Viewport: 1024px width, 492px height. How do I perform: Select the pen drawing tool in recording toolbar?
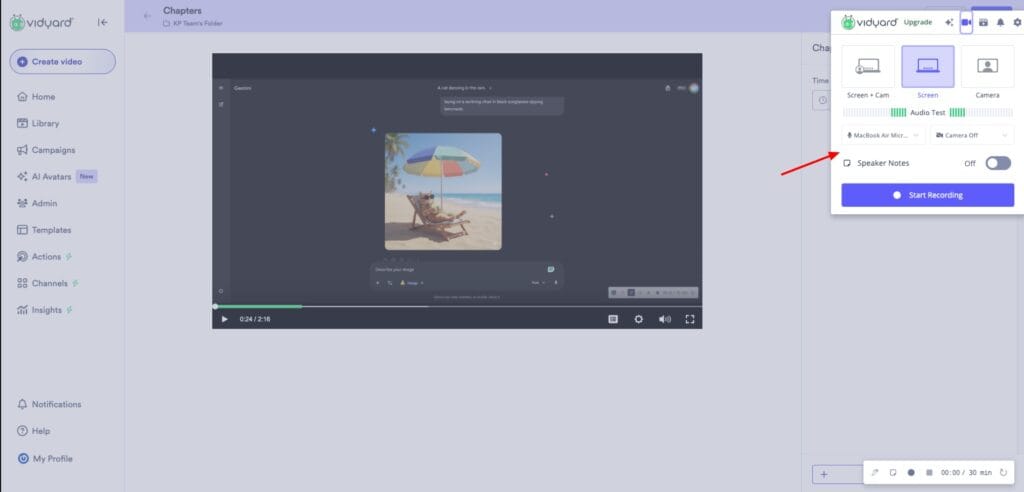pos(875,472)
